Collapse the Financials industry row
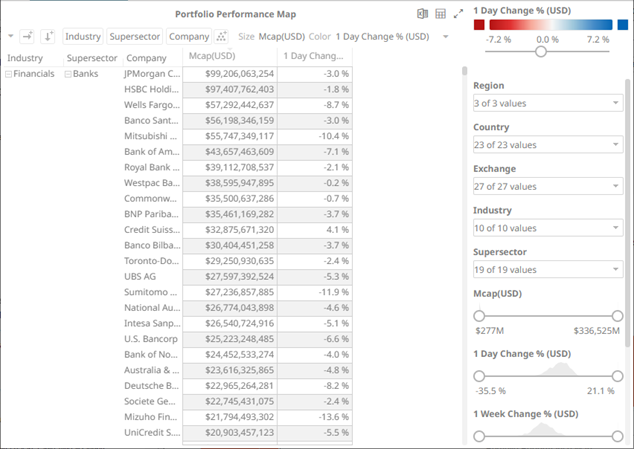 (x=9, y=74)
